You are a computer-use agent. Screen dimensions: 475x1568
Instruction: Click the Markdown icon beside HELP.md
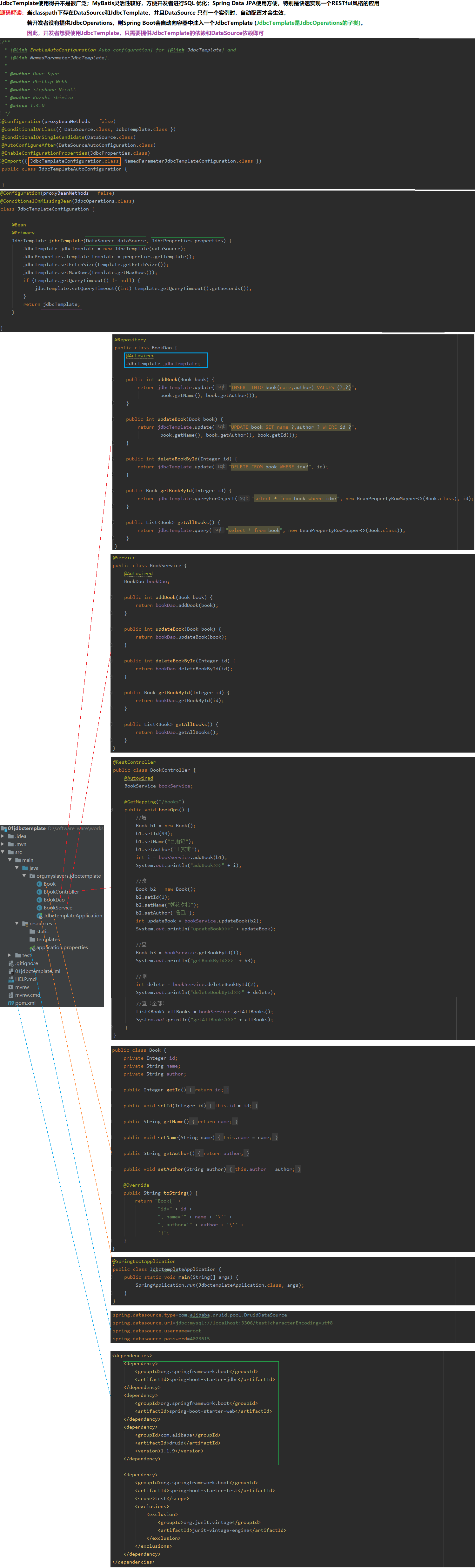tap(11, 979)
